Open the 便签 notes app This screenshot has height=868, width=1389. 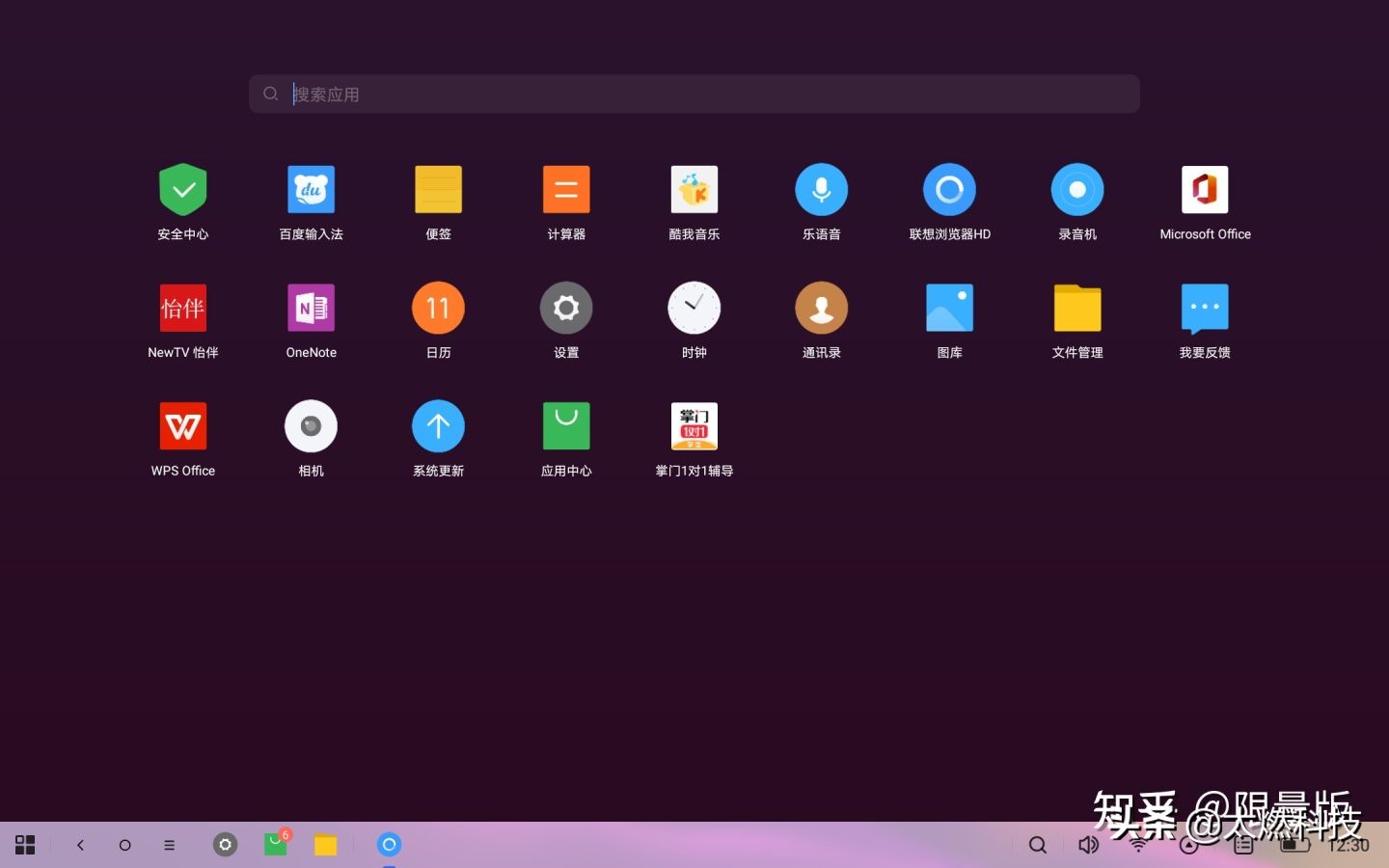point(439,190)
